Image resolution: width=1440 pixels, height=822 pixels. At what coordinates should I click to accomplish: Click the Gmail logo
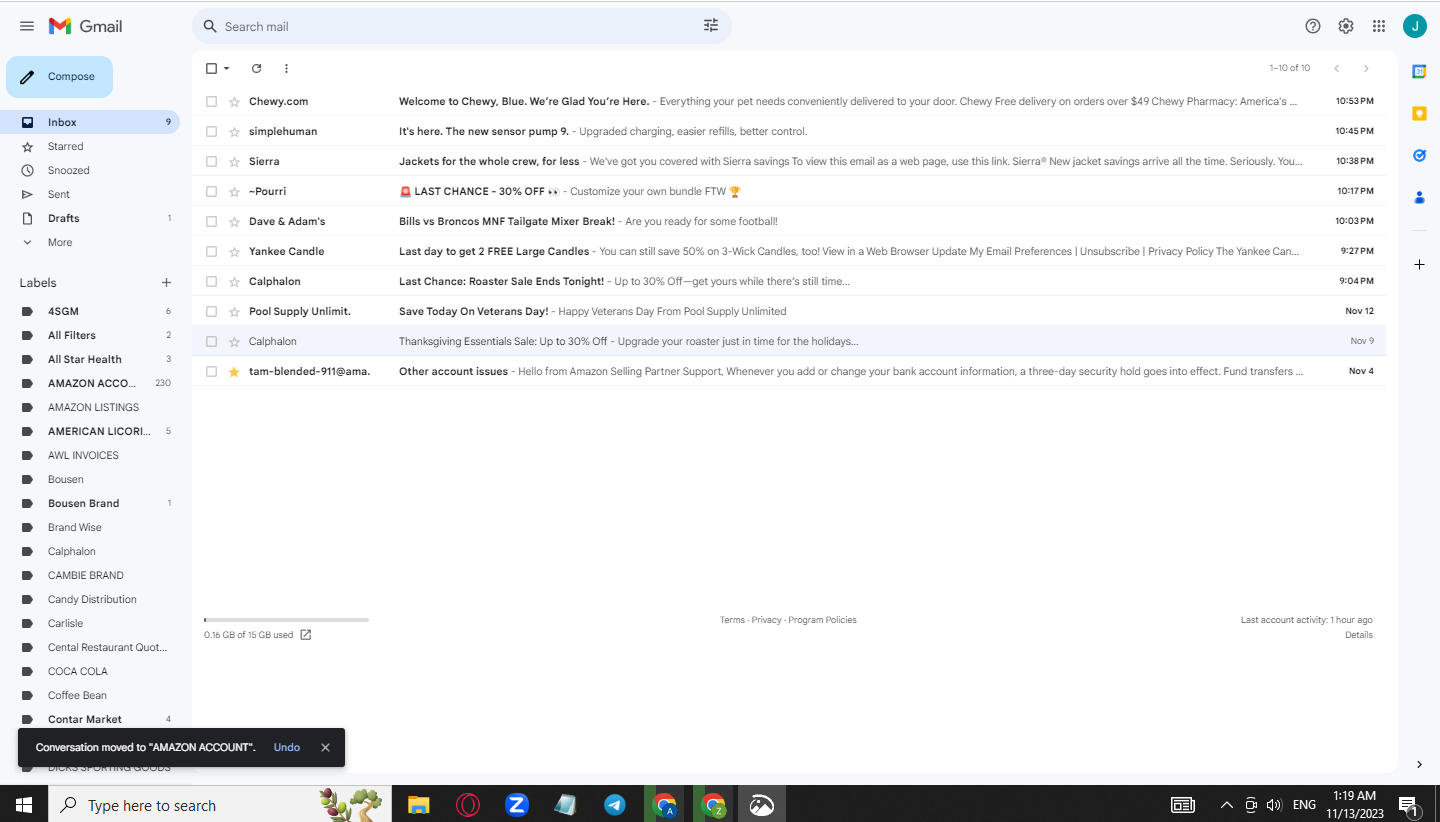click(x=86, y=26)
